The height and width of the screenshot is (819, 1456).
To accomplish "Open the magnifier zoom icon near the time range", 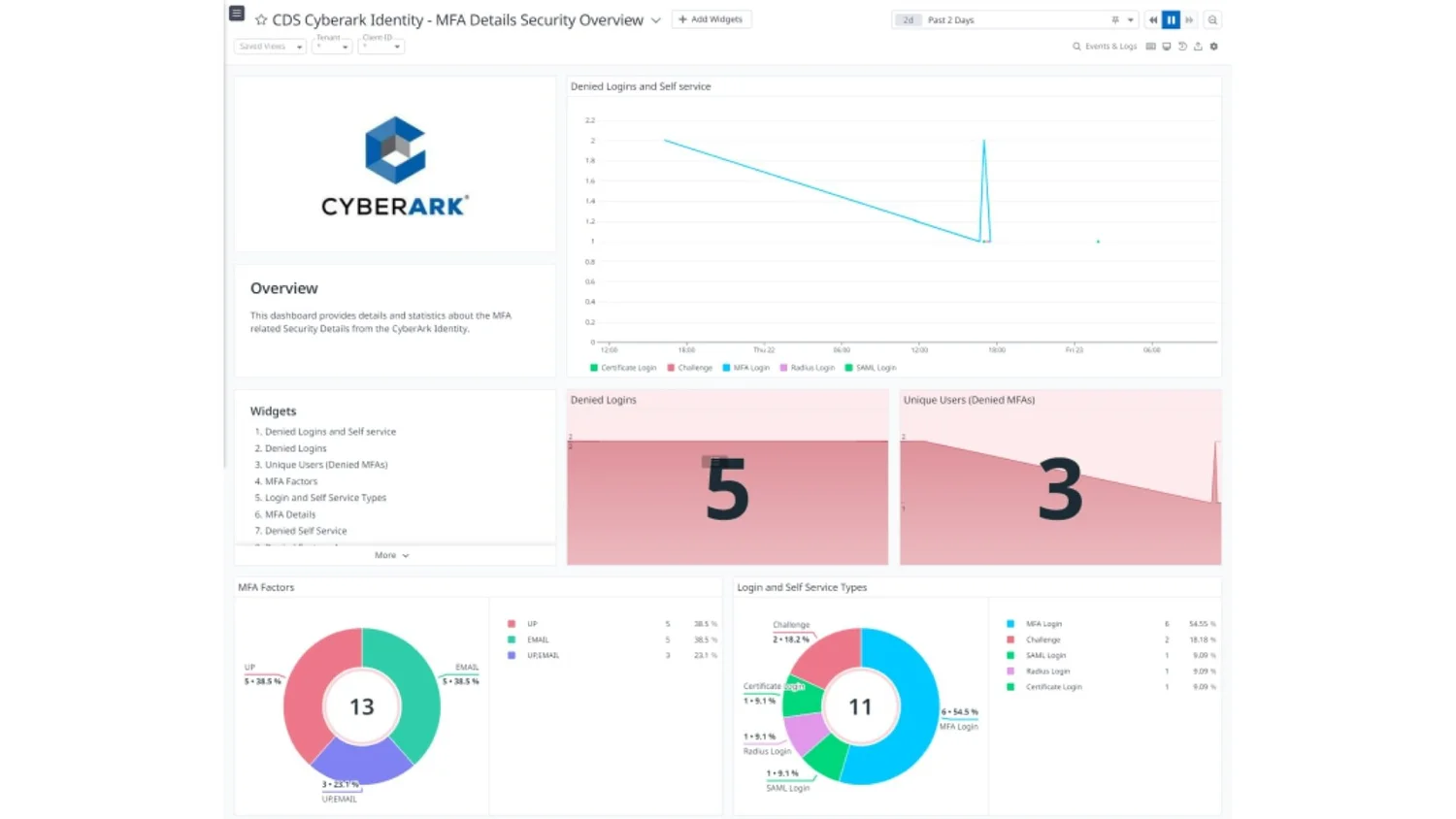I will pyautogui.click(x=1213, y=19).
